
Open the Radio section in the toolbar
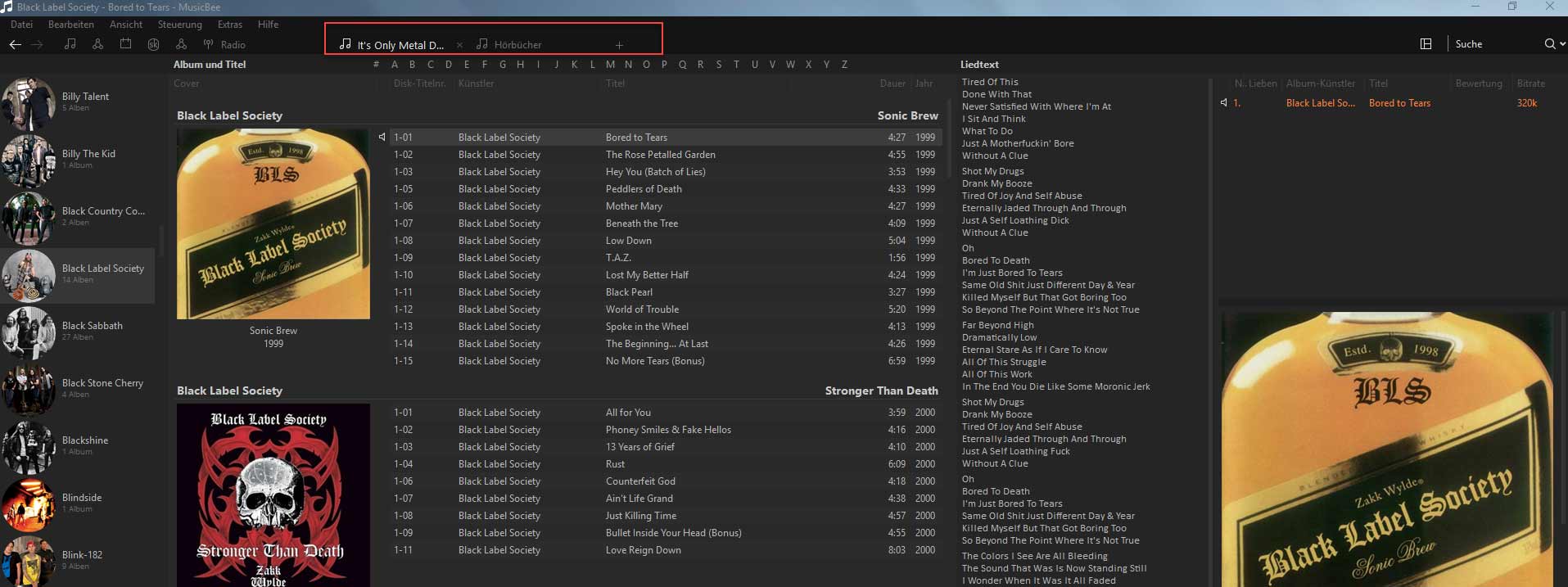tap(224, 44)
